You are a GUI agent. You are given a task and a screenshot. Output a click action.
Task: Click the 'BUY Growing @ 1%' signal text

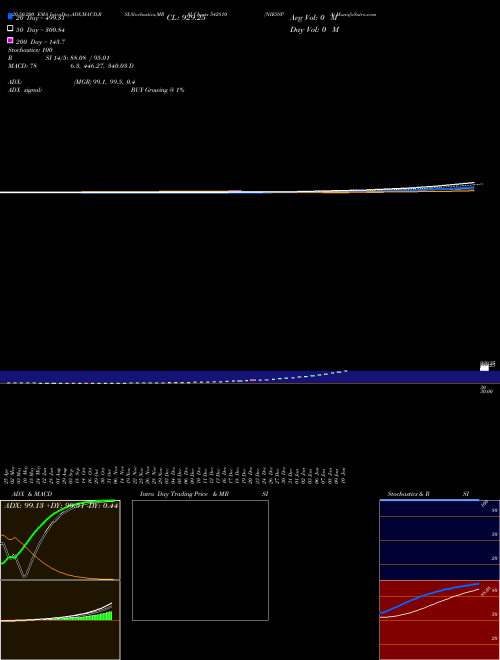[157, 90]
